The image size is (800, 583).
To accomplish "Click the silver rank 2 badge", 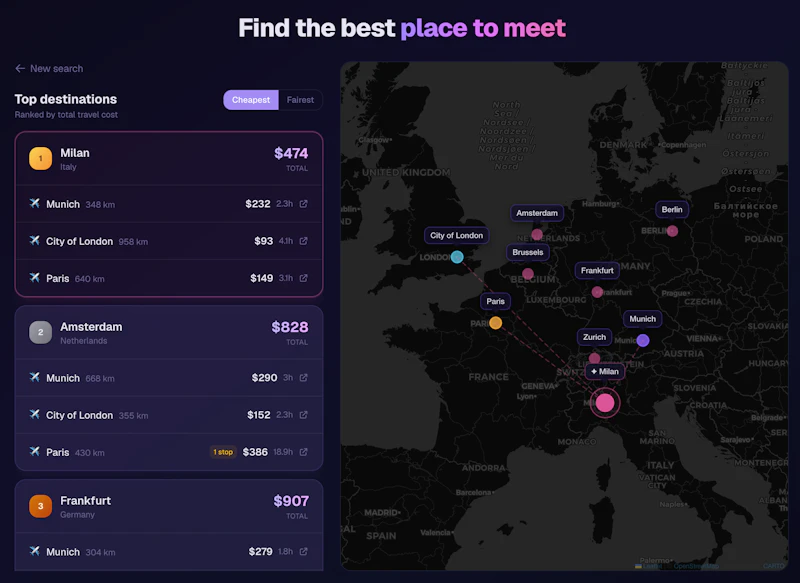I will (40, 332).
